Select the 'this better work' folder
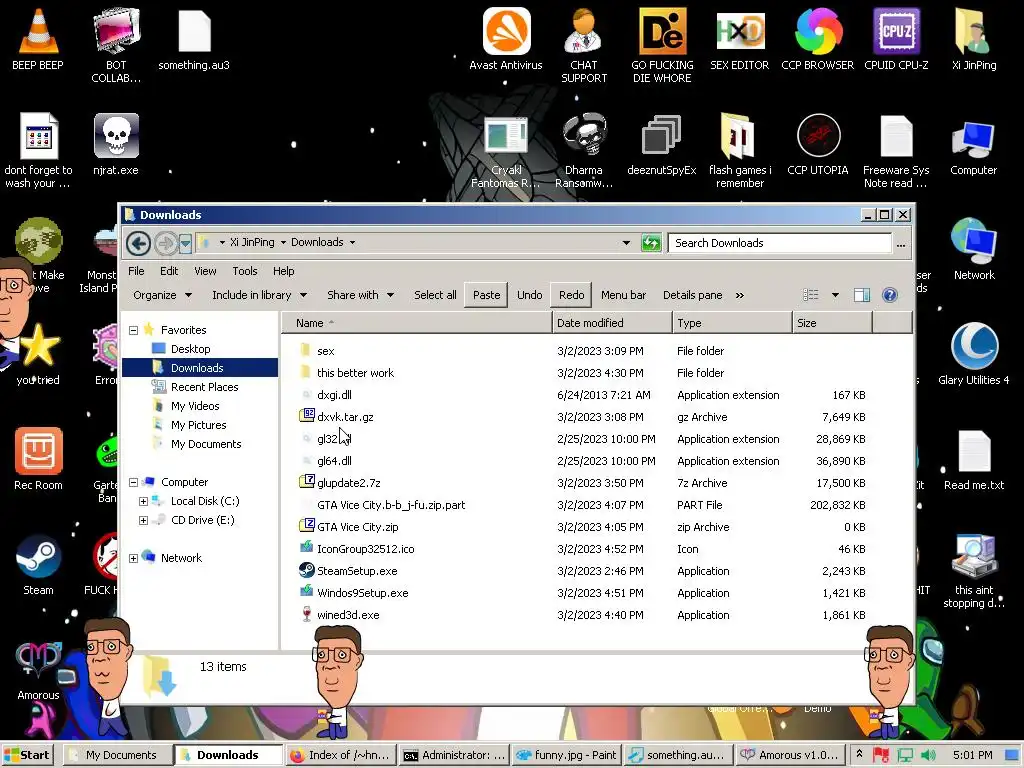The image size is (1024, 768). (x=355, y=374)
